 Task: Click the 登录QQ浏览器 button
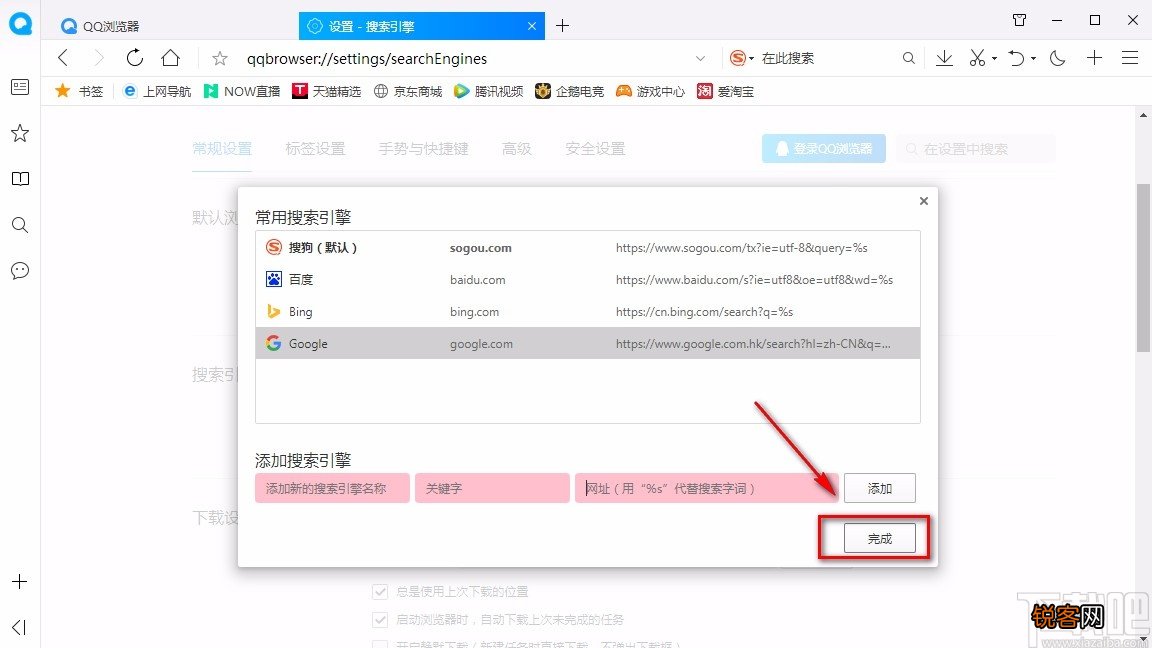(x=824, y=148)
